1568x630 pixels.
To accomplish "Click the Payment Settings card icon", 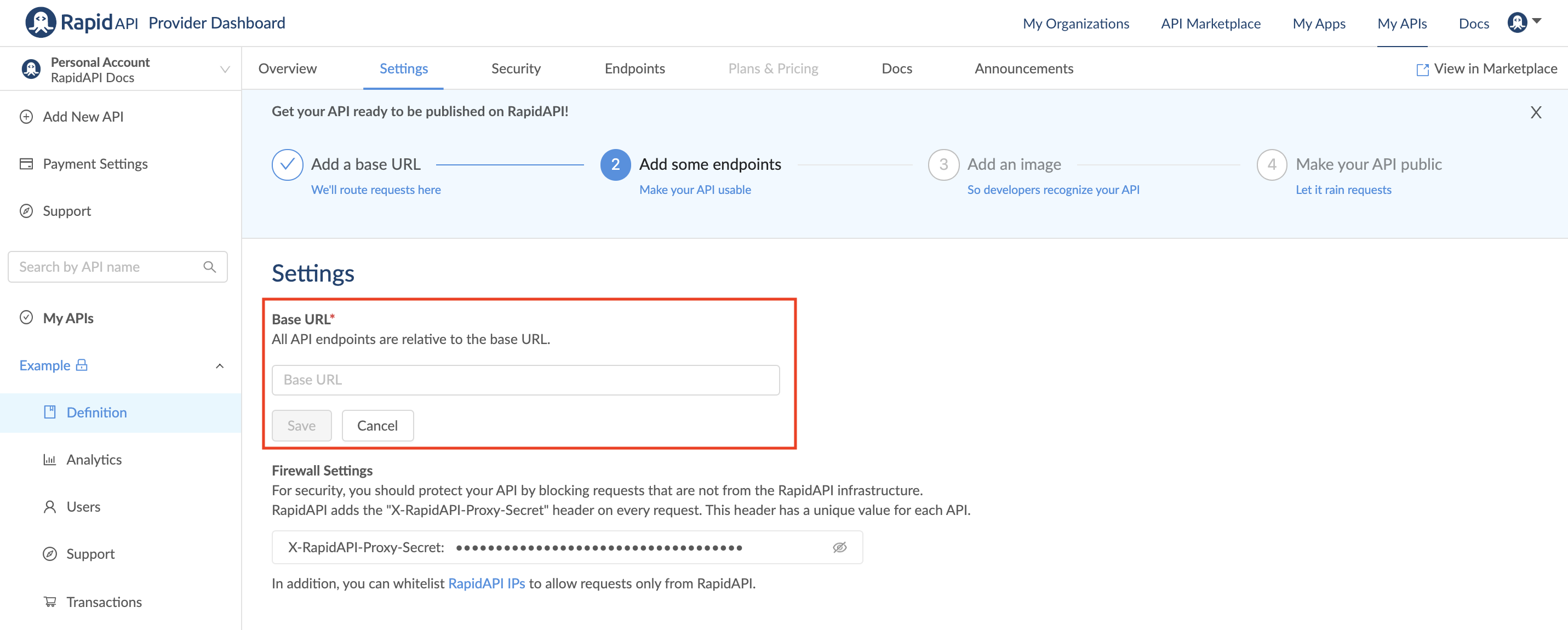I will 26,164.
